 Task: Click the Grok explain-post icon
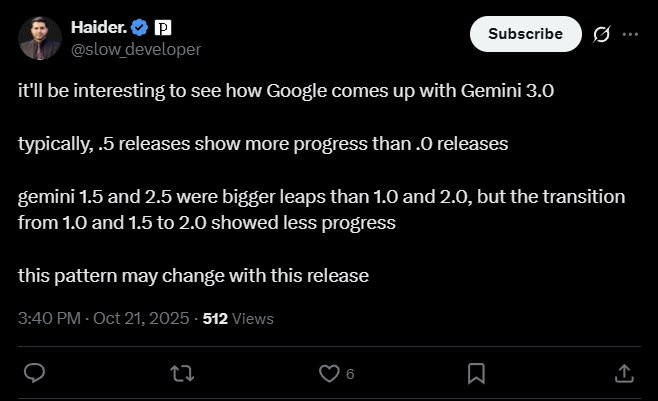pyautogui.click(x=602, y=34)
